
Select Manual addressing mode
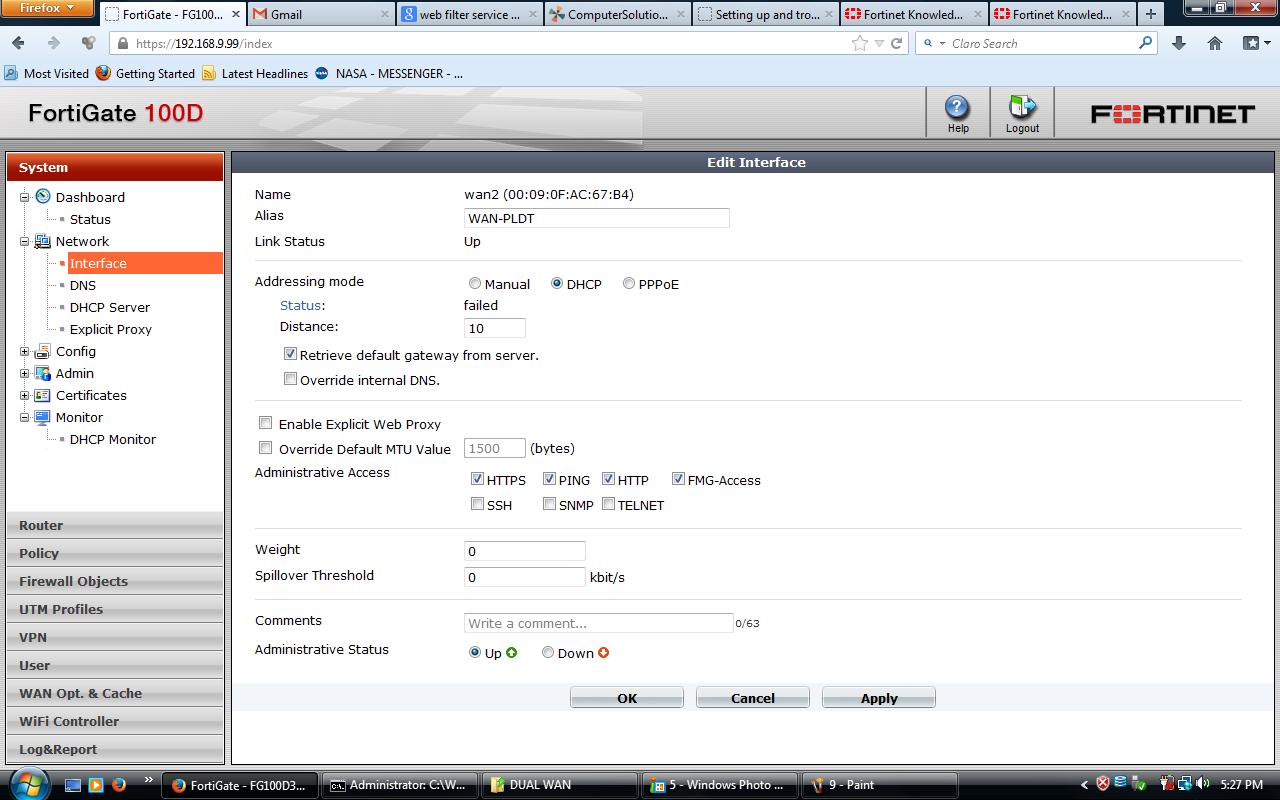point(475,284)
